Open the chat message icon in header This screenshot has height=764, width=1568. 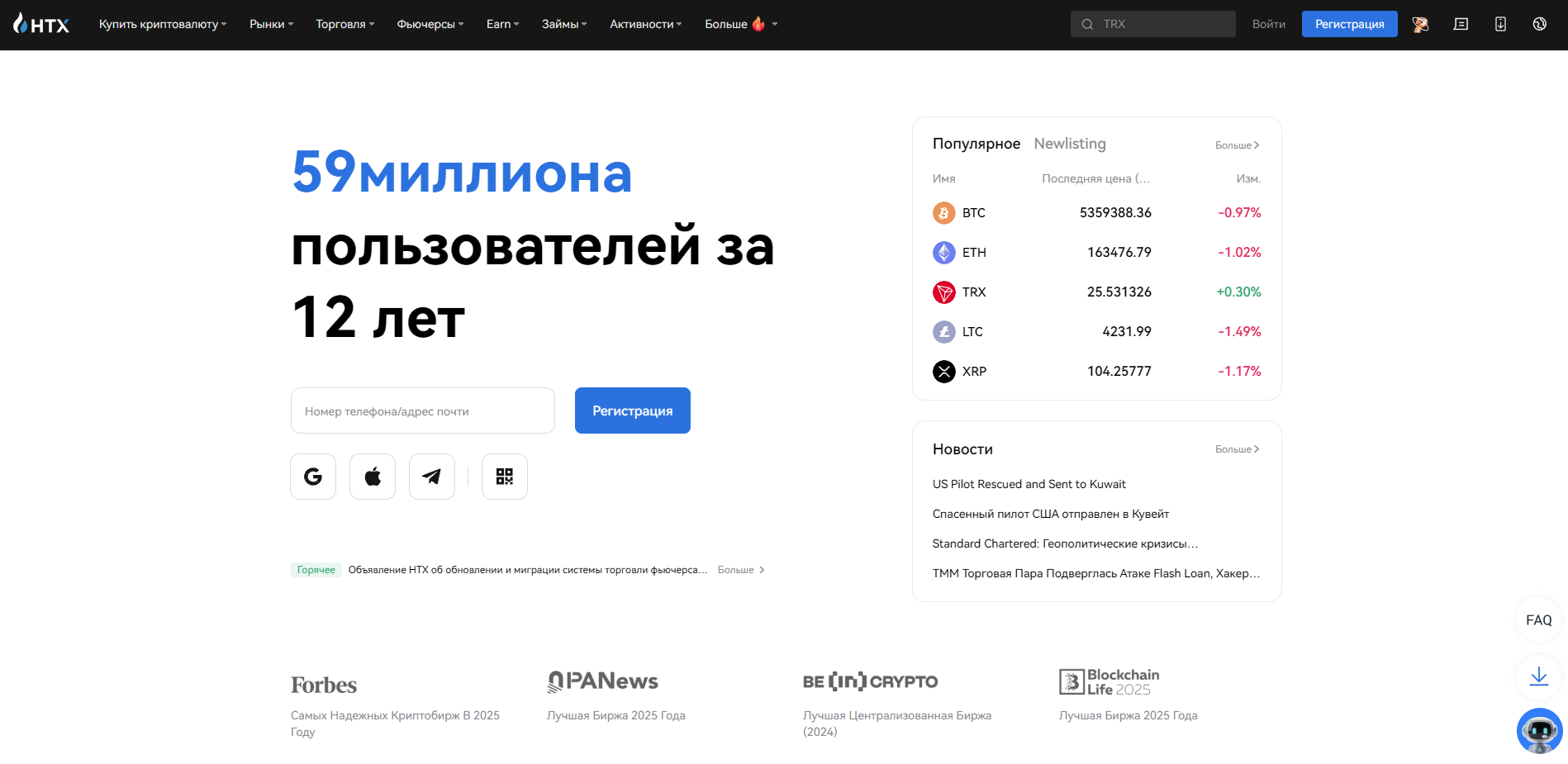1461,24
